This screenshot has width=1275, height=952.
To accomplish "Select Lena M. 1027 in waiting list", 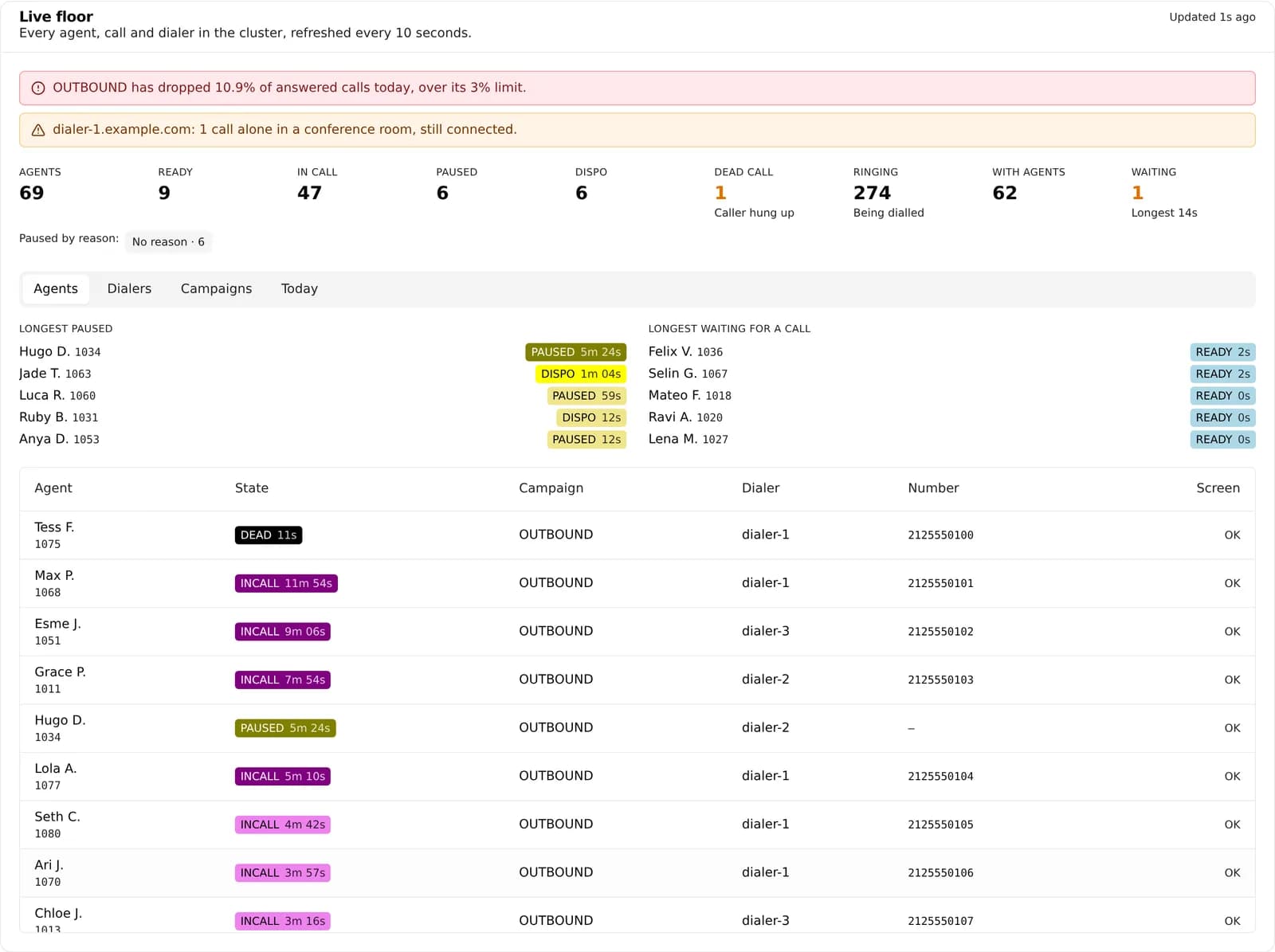I will [688, 439].
